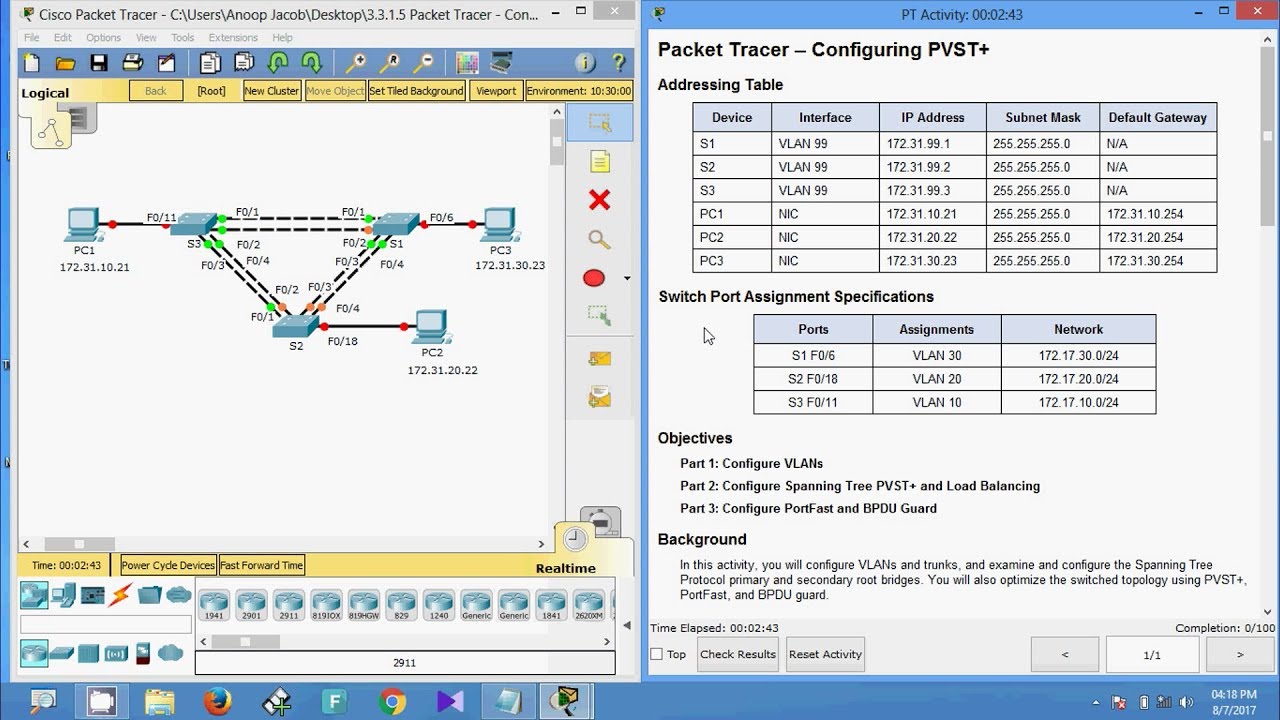This screenshot has width=1280, height=720.
Task: Select switch S1 in the topology
Action: tap(397, 224)
